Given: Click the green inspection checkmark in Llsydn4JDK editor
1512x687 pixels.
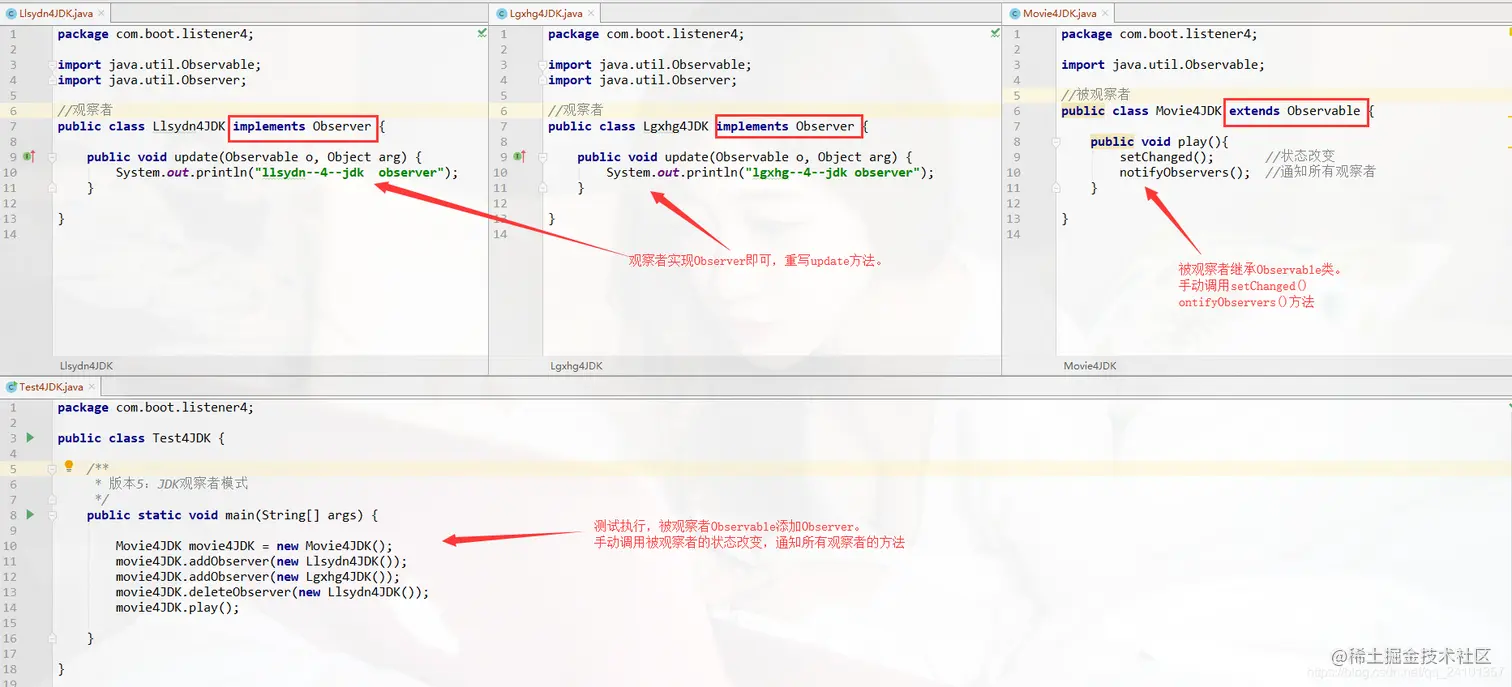Looking at the screenshot, I should 482,33.
